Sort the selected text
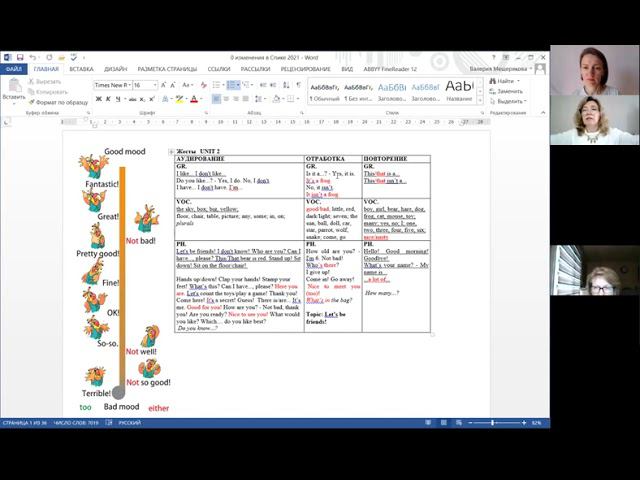The height and width of the screenshot is (480, 640). pyautogui.click(x=286, y=85)
